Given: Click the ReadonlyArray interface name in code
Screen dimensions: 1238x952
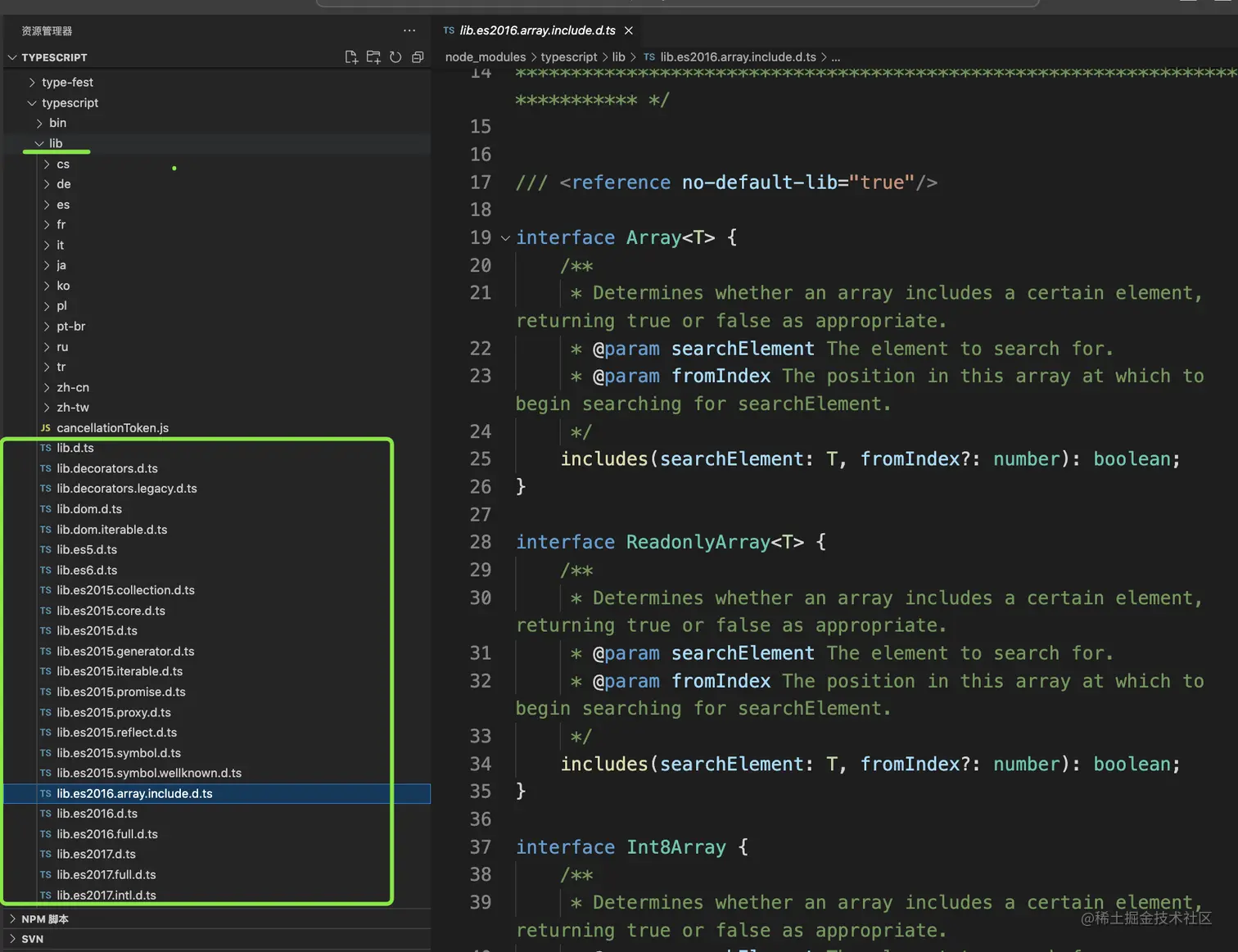Looking at the screenshot, I should 698,542.
